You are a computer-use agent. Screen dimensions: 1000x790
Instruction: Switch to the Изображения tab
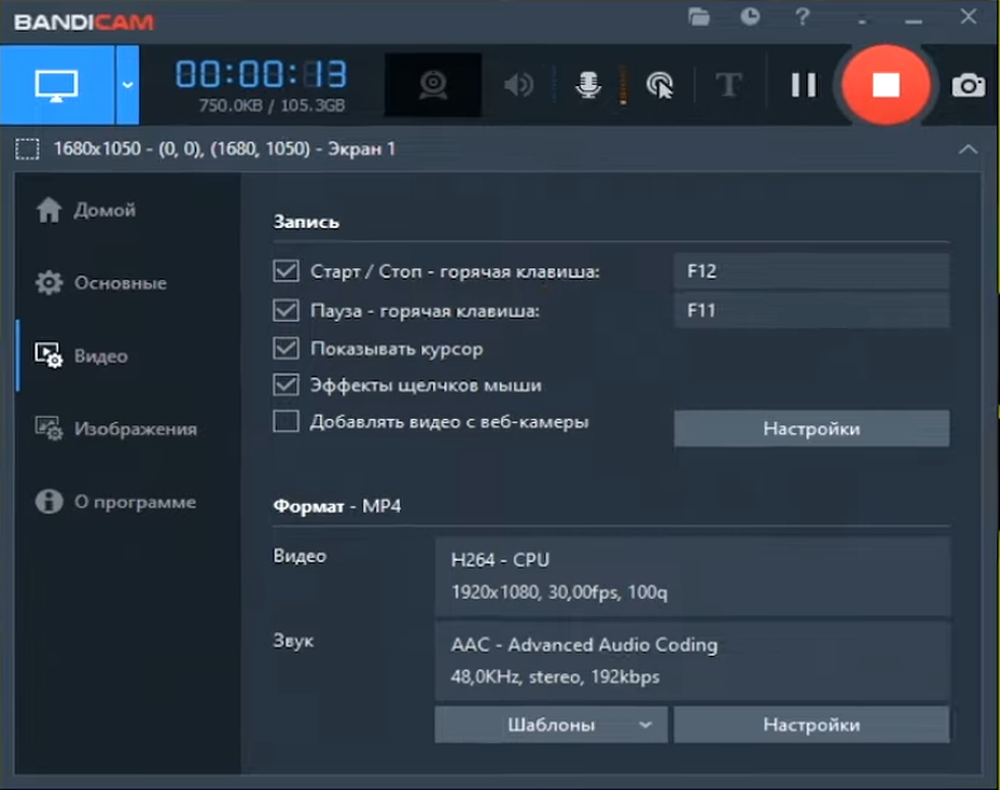click(116, 428)
